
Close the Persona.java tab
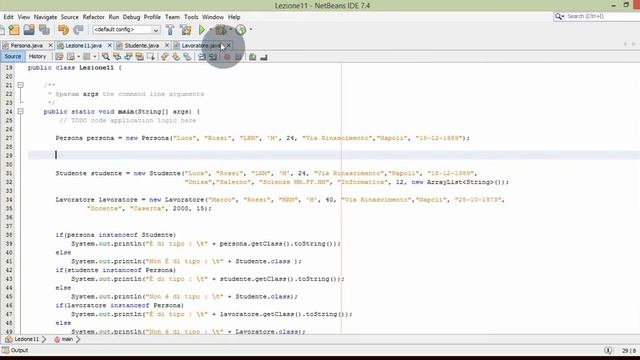(51, 45)
